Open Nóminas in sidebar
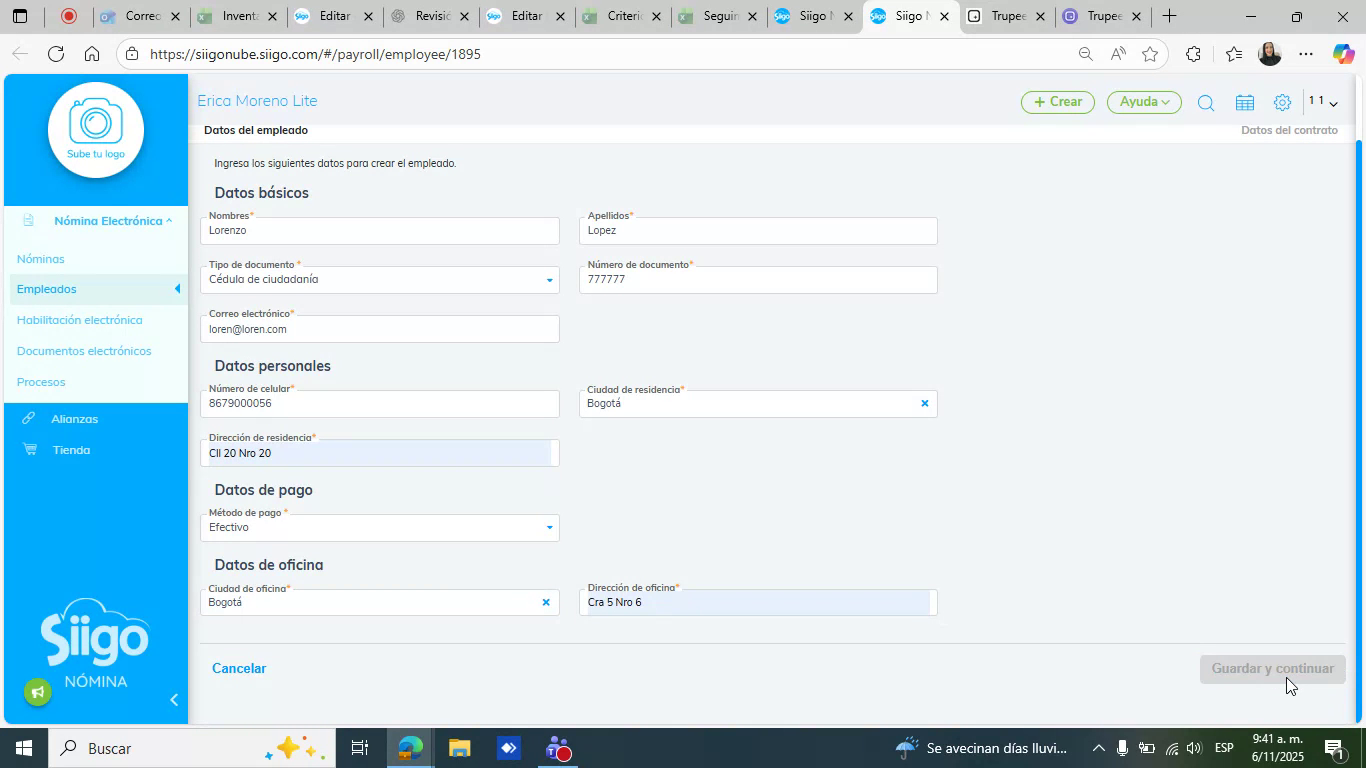This screenshot has height=768, width=1366. tap(41, 259)
